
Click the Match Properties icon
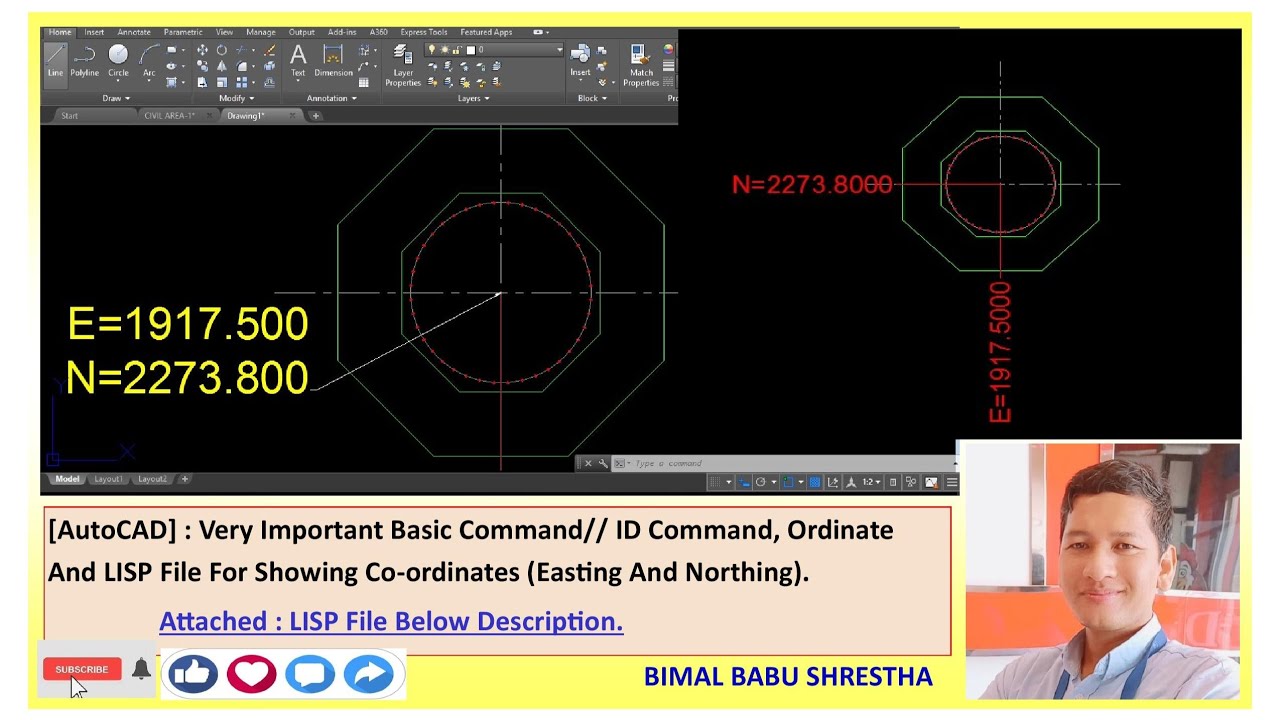pyautogui.click(x=641, y=65)
